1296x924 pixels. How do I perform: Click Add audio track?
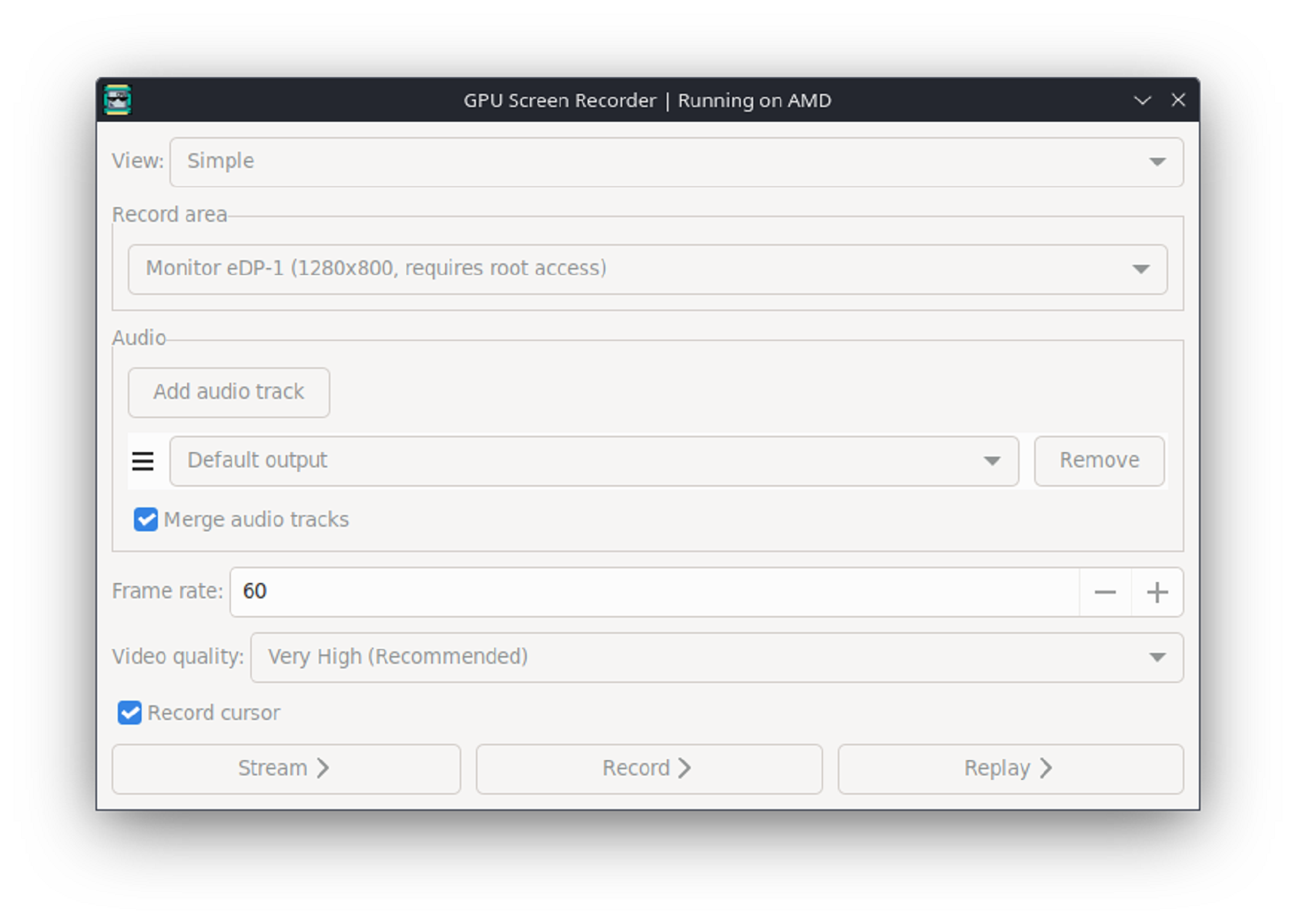point(229,392)
